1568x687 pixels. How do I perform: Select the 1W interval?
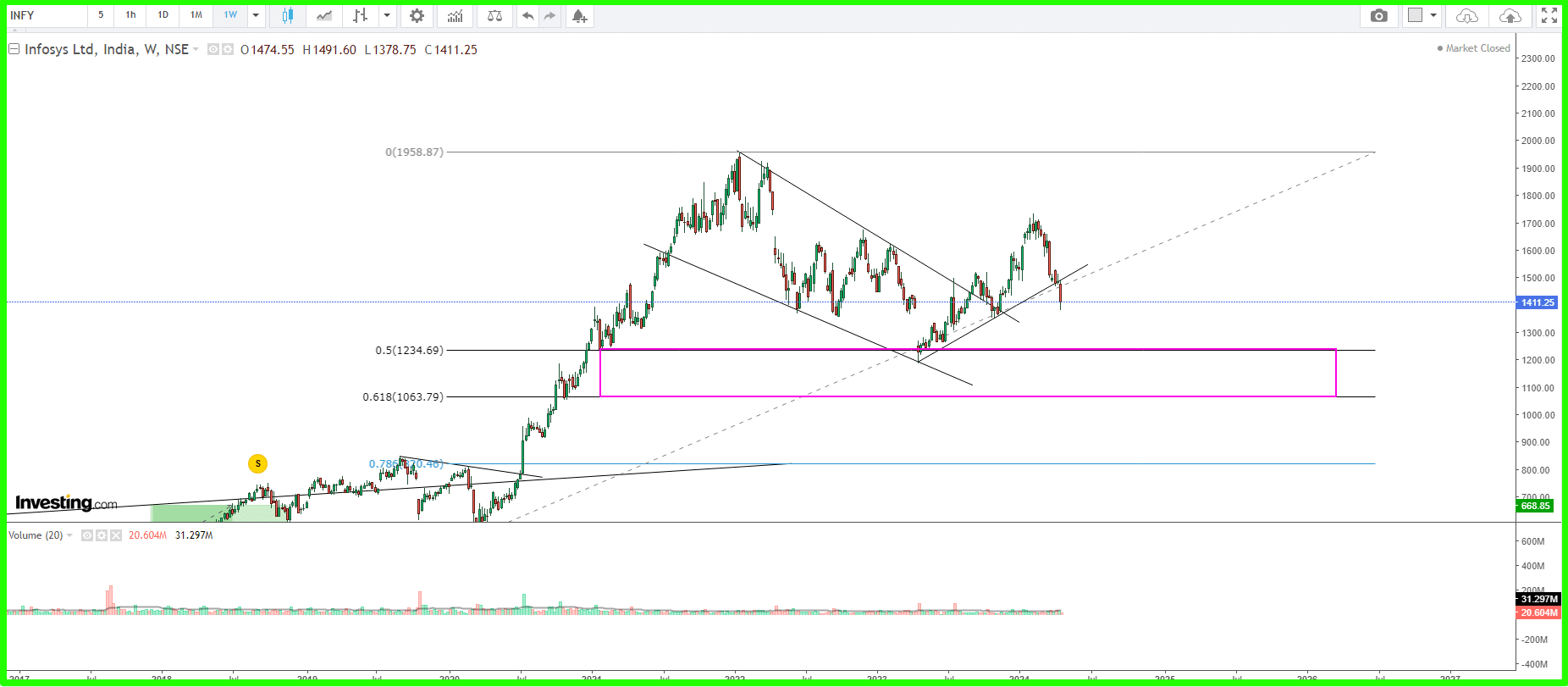(x=230, y=15)
